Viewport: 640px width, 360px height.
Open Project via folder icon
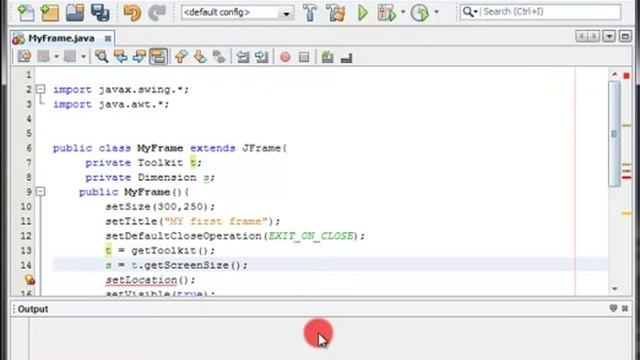(x=75, y=13)
